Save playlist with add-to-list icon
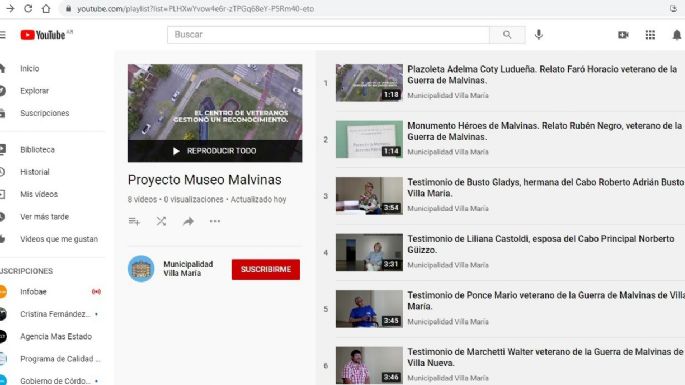685x385 pixels. [x=134, y=221]
